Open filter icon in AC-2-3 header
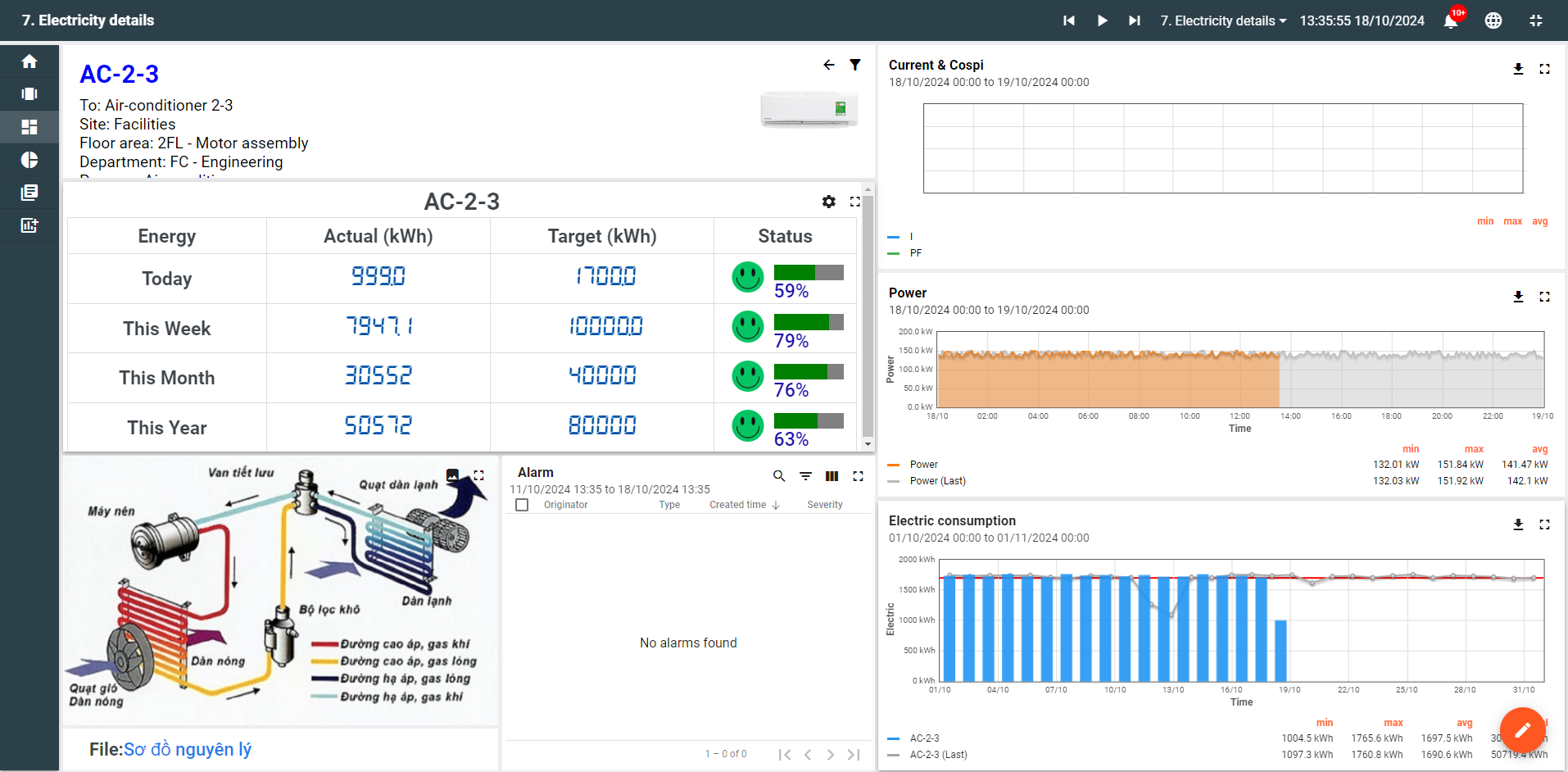This screenshot has width=1568, height=772. pyautogui.click(x=855, y=65)
